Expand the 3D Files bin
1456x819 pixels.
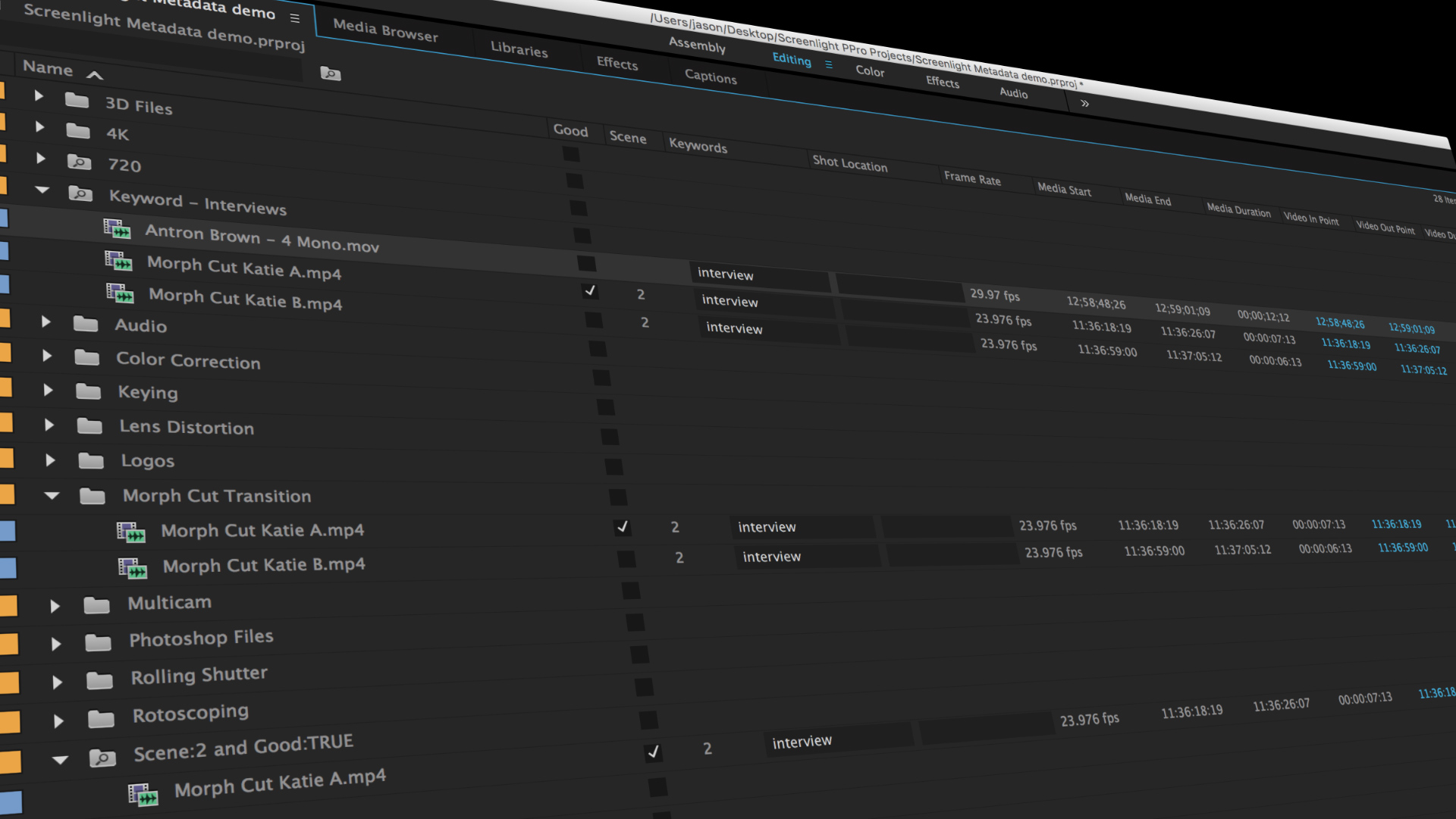point(39,96)
